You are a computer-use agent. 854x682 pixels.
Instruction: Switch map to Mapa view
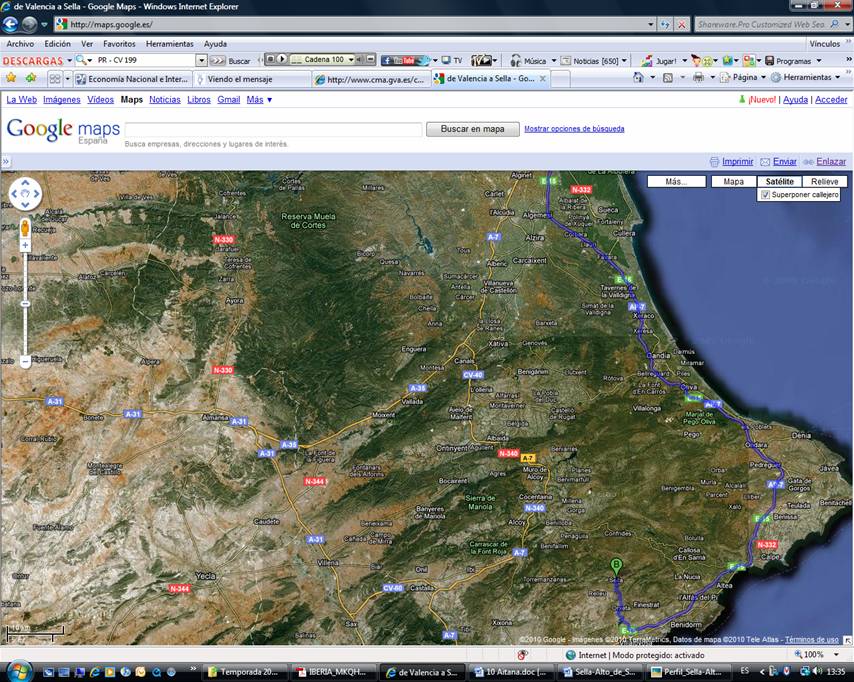click(x=734, y=181)
